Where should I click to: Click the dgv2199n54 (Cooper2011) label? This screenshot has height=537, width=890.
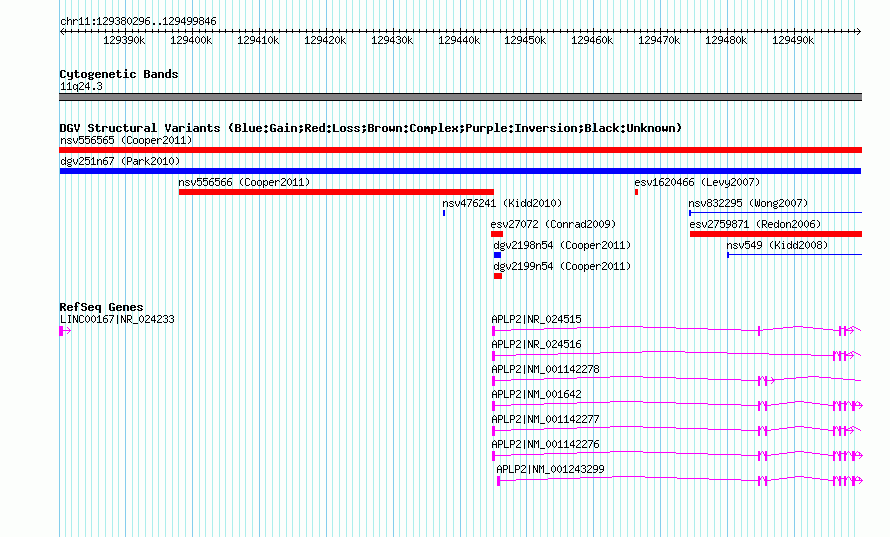coord(562,266)
